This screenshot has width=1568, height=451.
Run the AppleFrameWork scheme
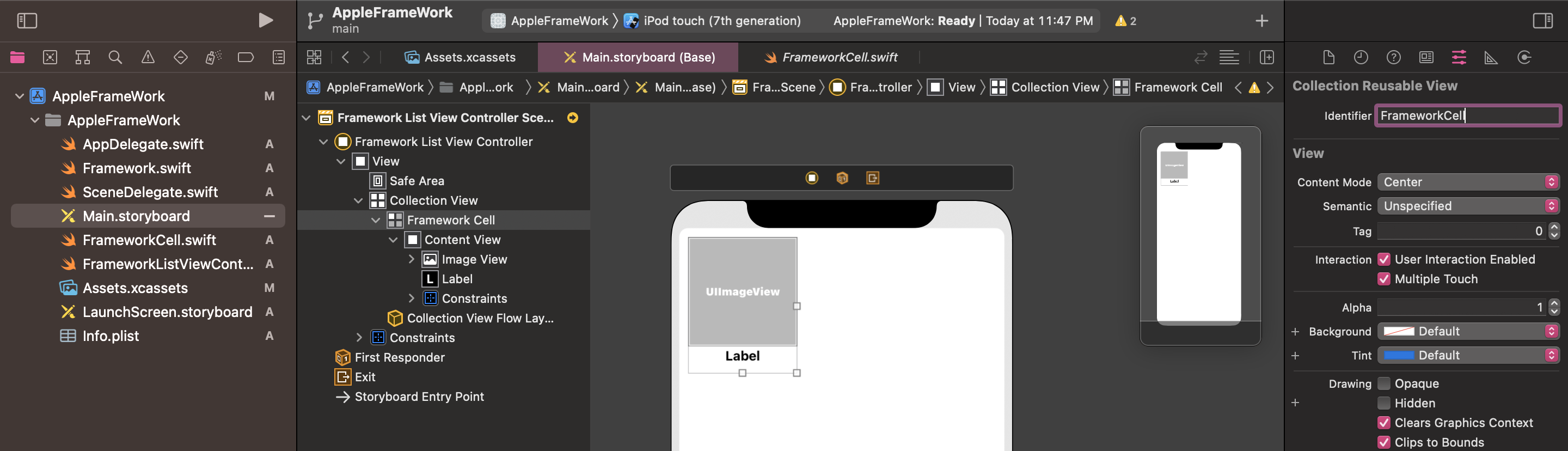tap(265, 21)
